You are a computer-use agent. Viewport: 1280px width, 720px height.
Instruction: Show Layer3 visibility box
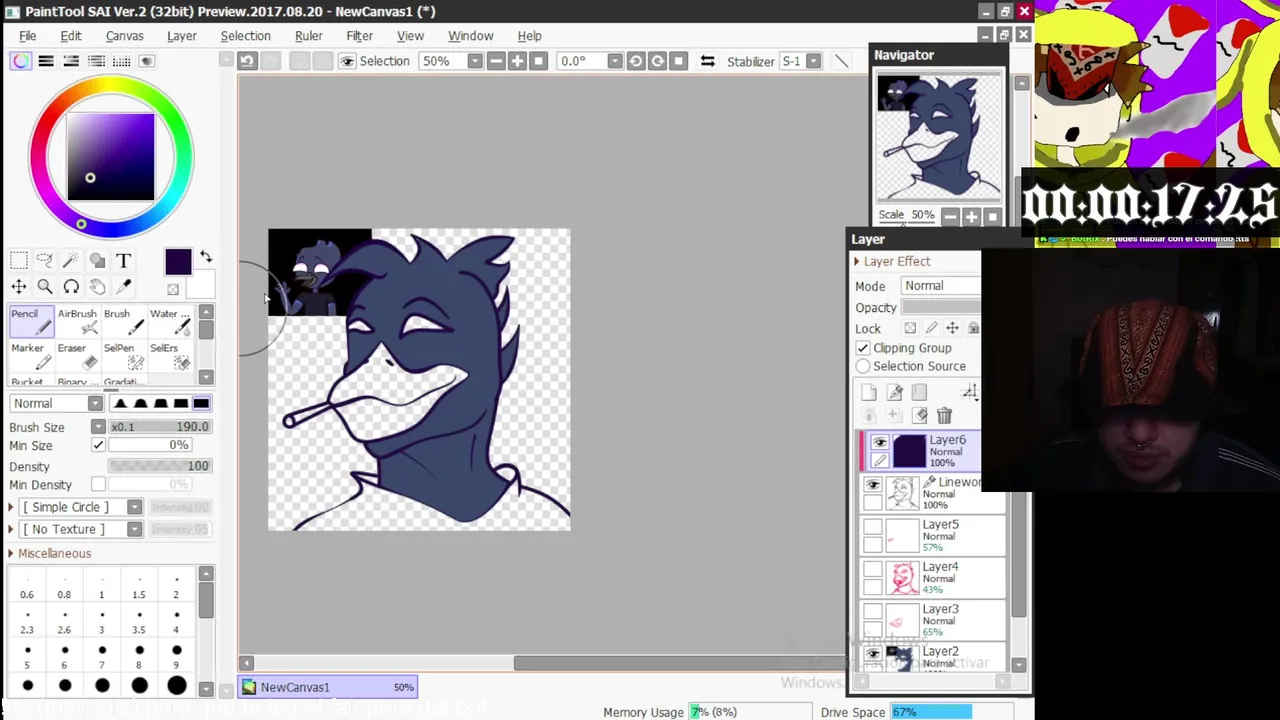(x=873, y=612)
